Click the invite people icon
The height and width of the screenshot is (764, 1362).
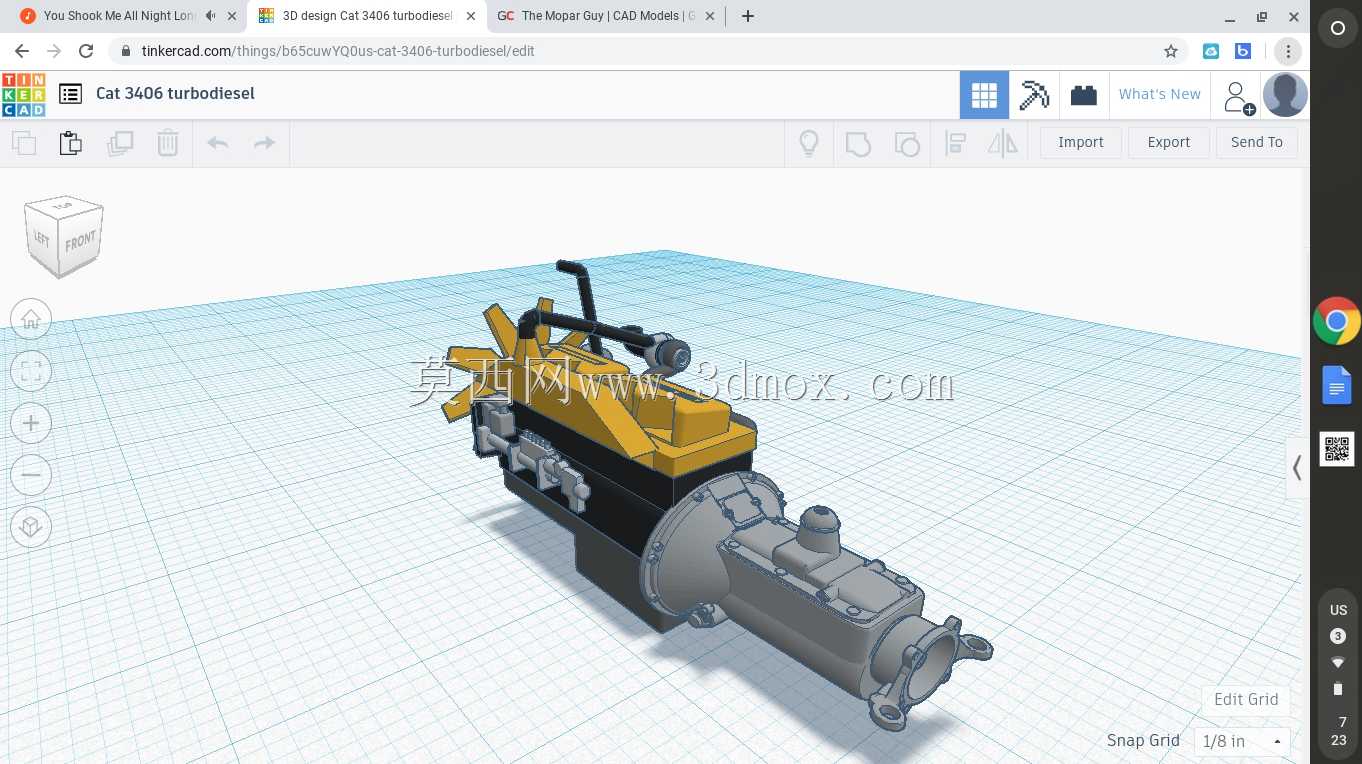click(1238, 97)
